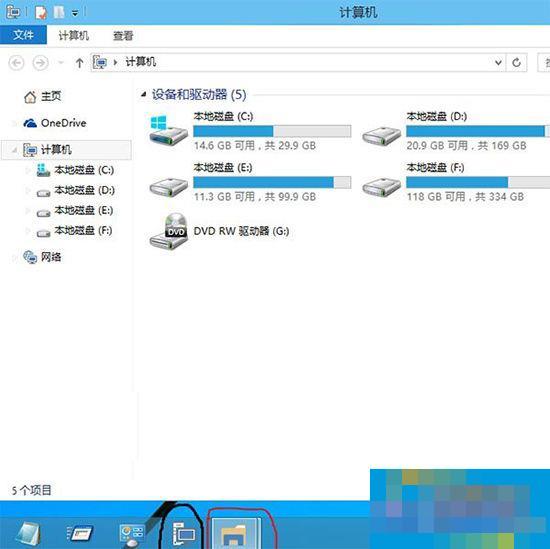The height and width of the screenshot is (549, 550).
Task: Select the D: drive icon in content
Action: tap(382, 136)
